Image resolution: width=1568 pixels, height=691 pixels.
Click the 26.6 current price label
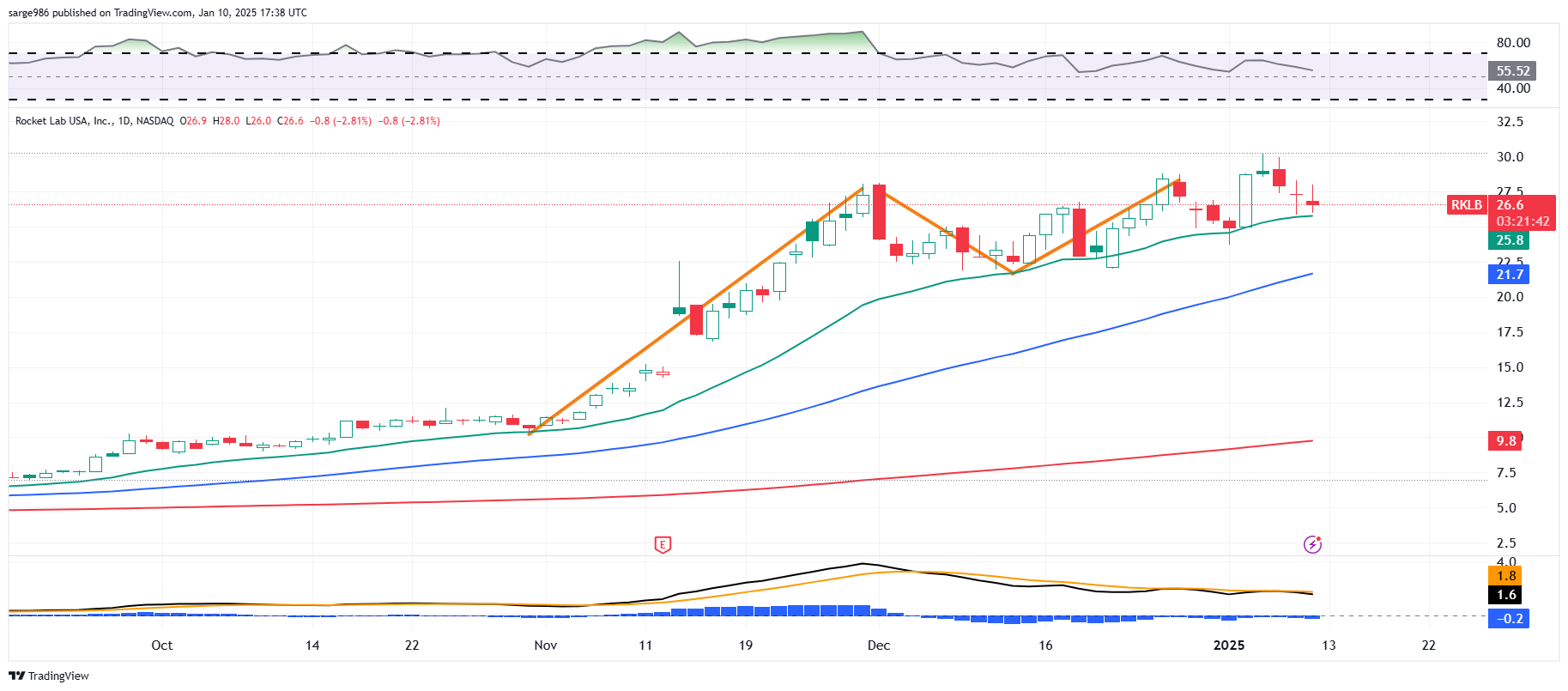[1510, 205]
